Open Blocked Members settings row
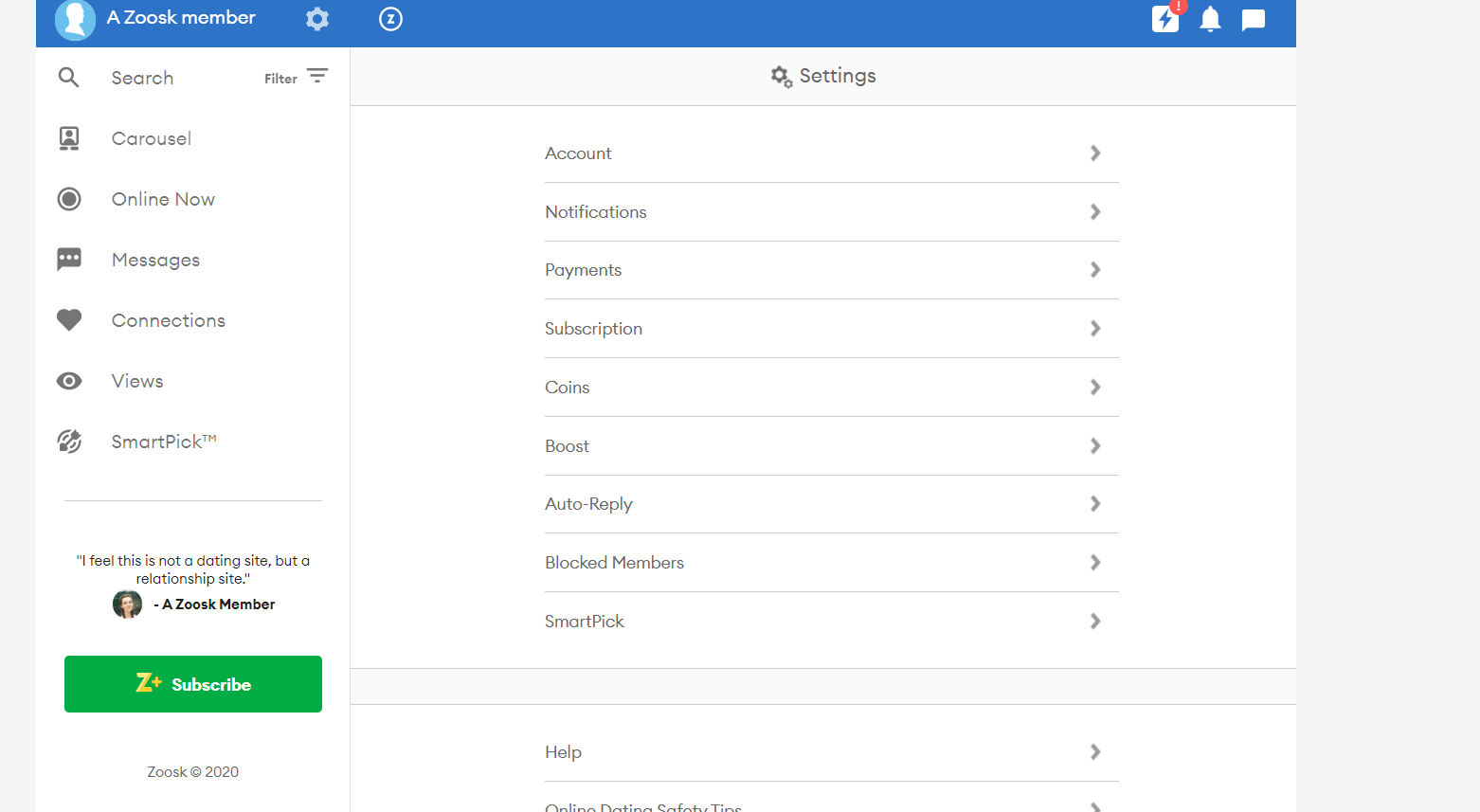 pos(832,563)
